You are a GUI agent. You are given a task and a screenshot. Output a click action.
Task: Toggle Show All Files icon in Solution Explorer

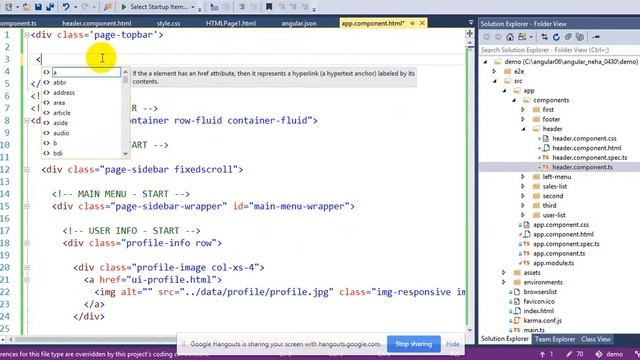coord(580,37)
